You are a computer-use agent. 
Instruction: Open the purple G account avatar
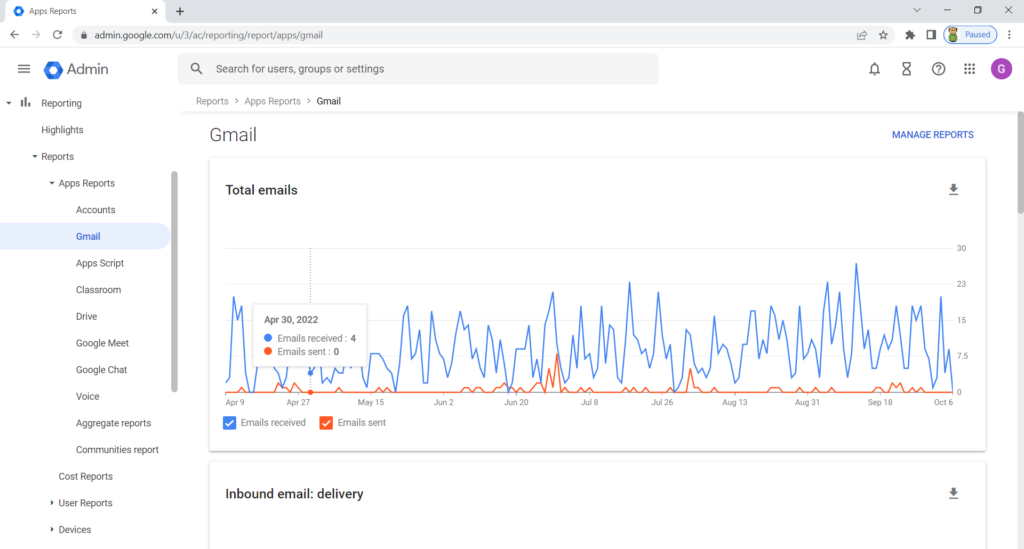[1001, 69]
